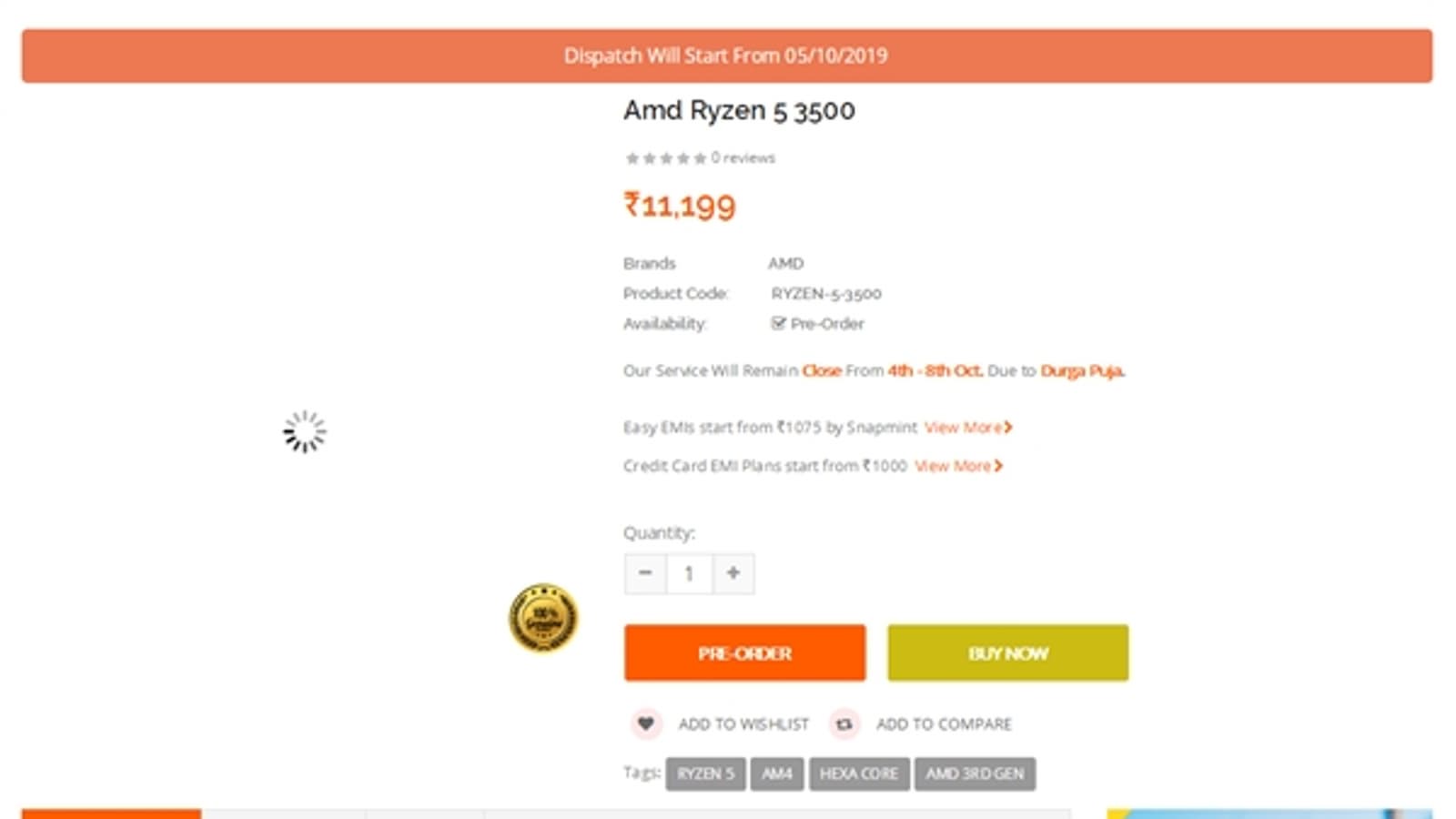The height and width of the screenshot is (819, 1456).
Task: Increase quantity with plus button
Action: coord(733,573)
